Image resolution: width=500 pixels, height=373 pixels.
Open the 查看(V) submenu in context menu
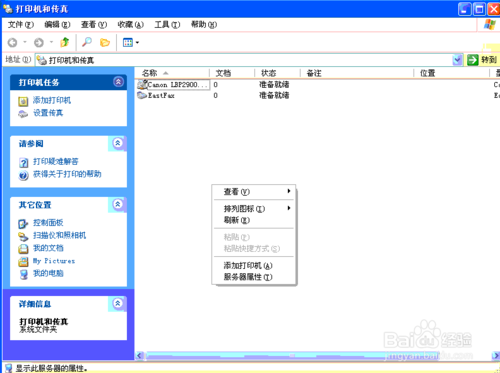point(254,192)
